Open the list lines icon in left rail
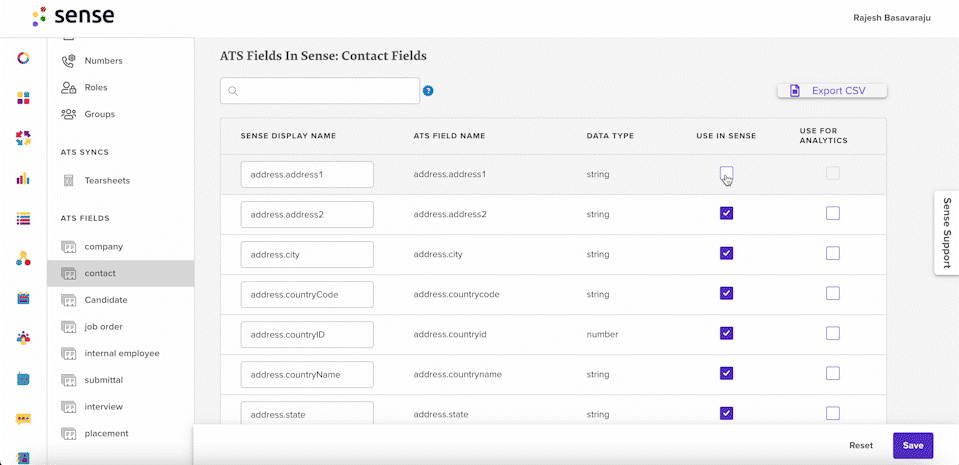This screenshot has width=959, height=465. click(23, 218)
